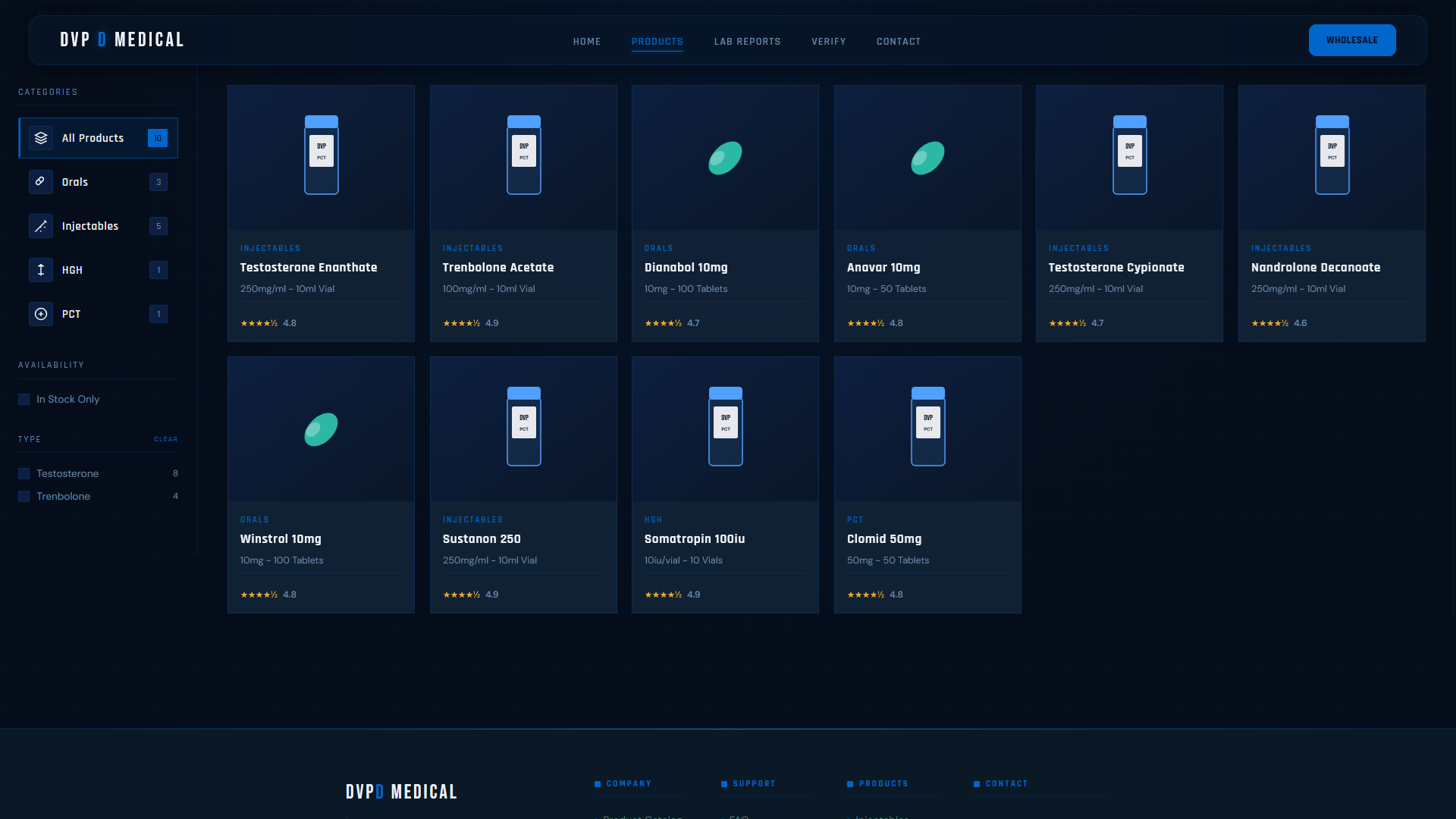Click the 4.8 star rating on Testosterone Enanthate
This screenshot has height=819, width=1456.
tap(268, 323)
